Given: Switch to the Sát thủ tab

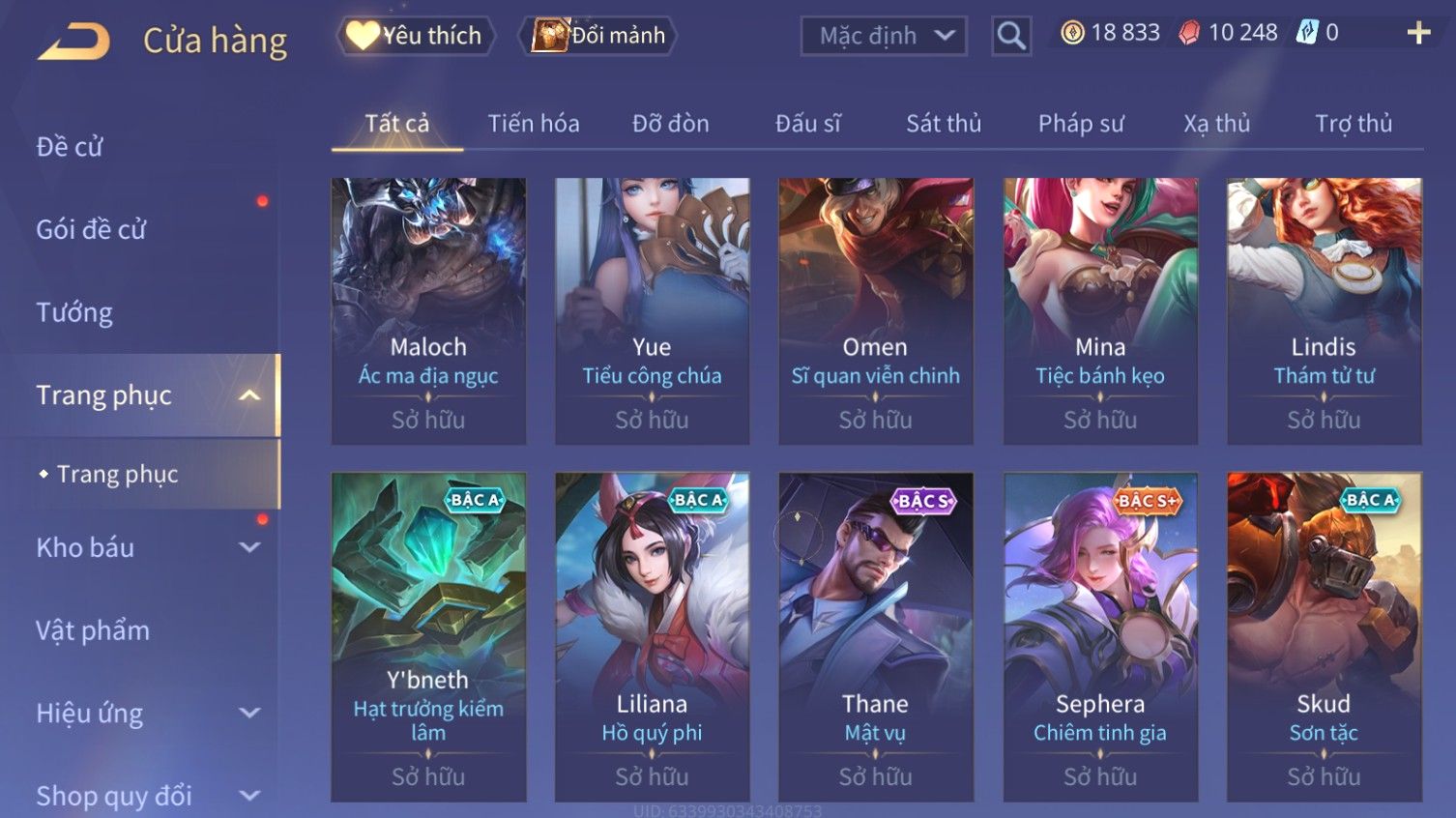Looking at the screenshot, I should (x=944, y=124).
